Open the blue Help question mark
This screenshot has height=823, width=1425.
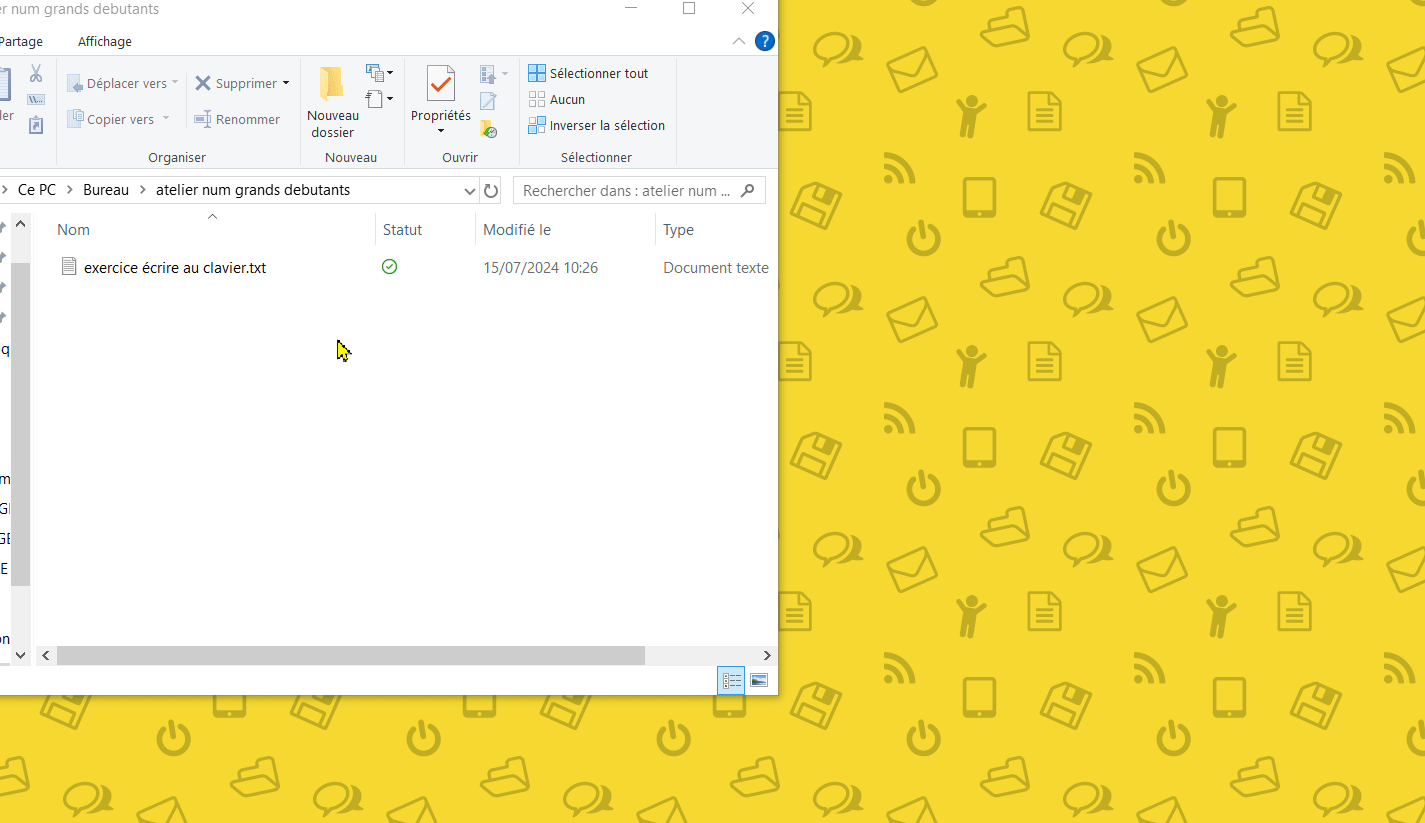tap(765, 41)
